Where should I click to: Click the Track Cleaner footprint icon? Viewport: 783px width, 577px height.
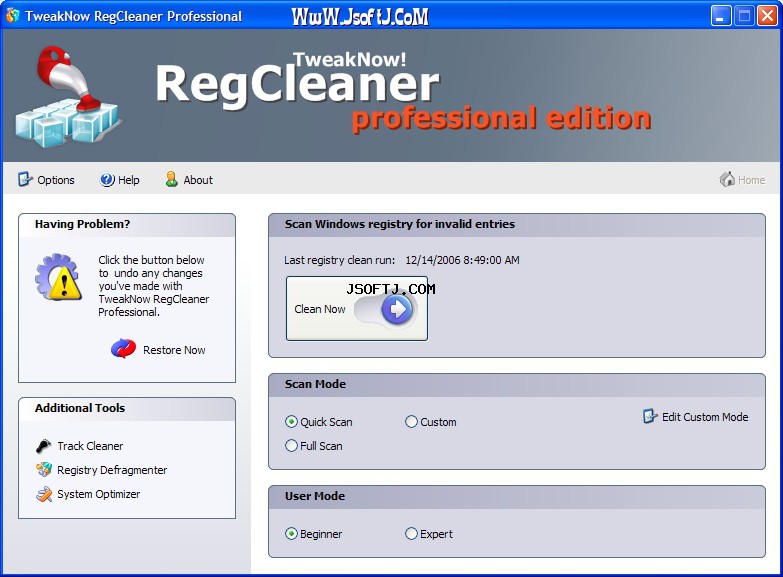43,446
